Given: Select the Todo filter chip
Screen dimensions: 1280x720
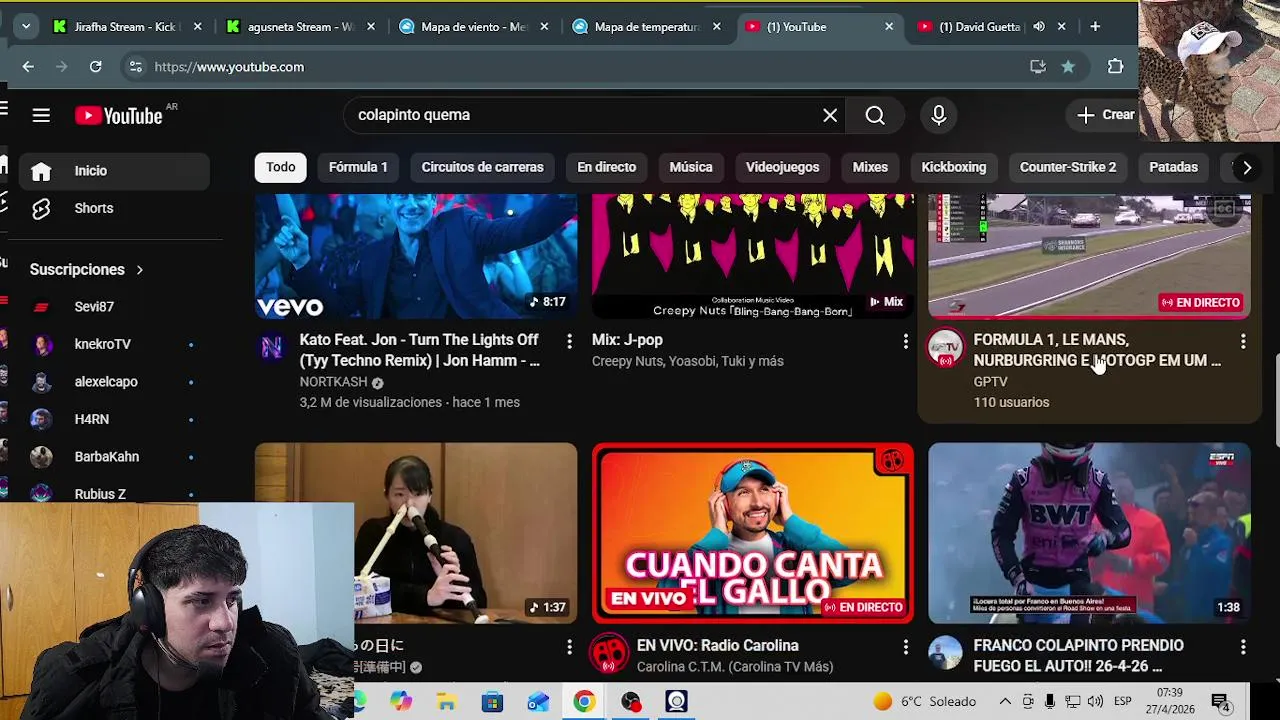Looking at the screenshot, I should 280,167.
